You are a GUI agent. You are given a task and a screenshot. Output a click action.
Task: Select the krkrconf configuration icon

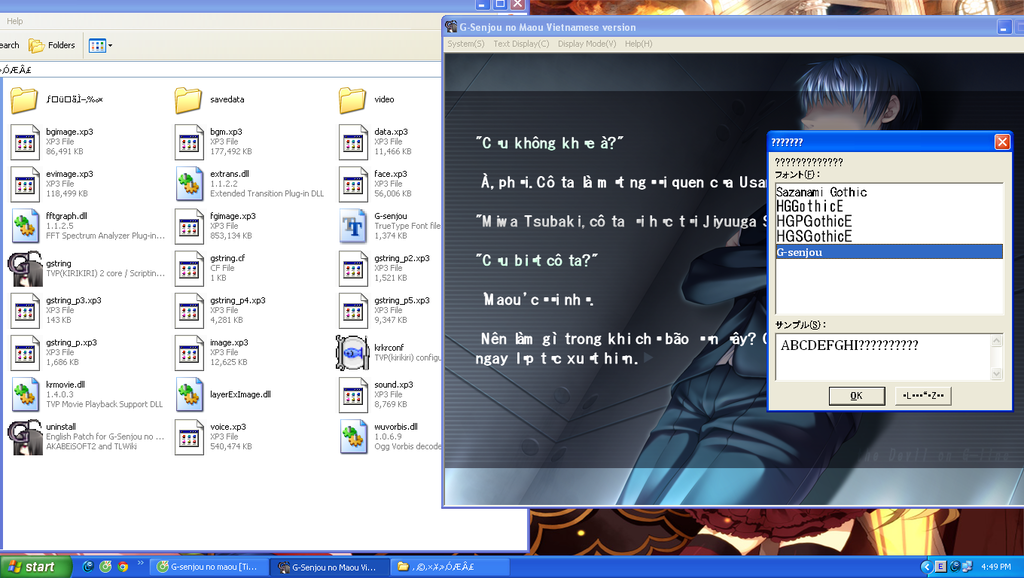click(353, 353)
